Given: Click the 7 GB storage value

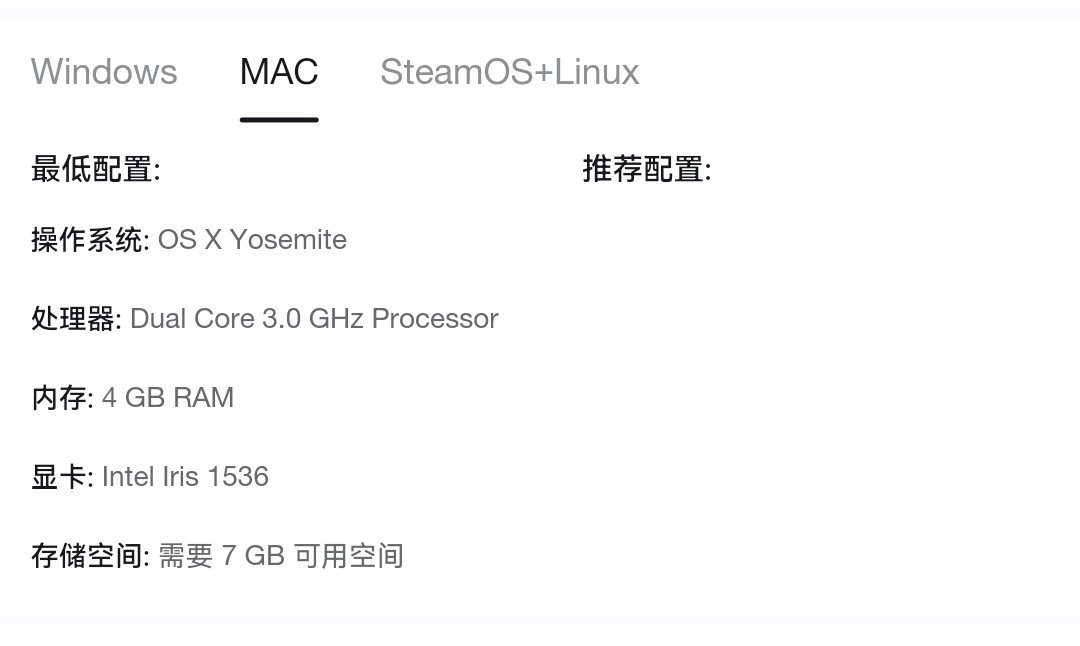Looking at the screenshot, I should point(253,556).
